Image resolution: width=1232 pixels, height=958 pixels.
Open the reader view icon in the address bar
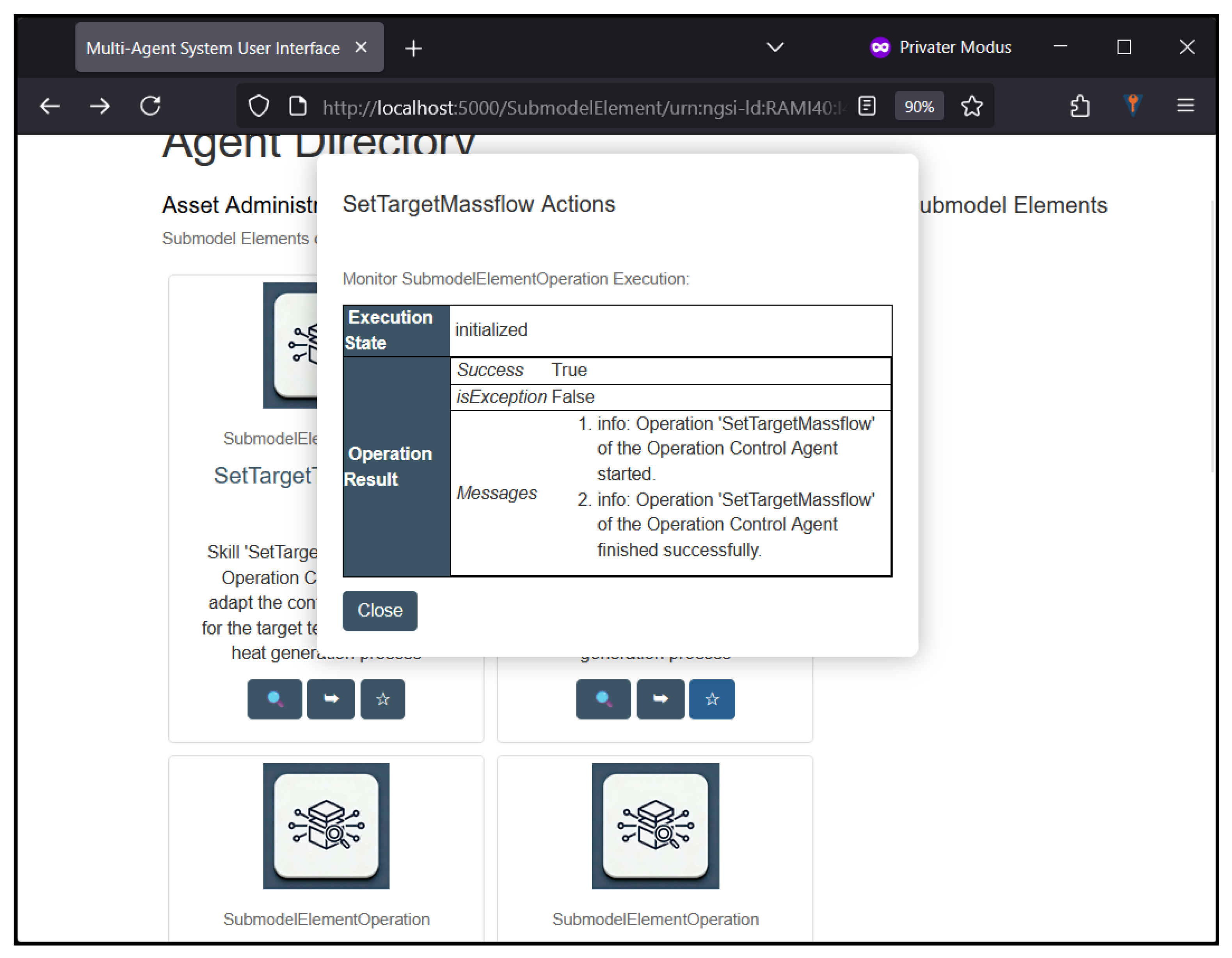866,106
